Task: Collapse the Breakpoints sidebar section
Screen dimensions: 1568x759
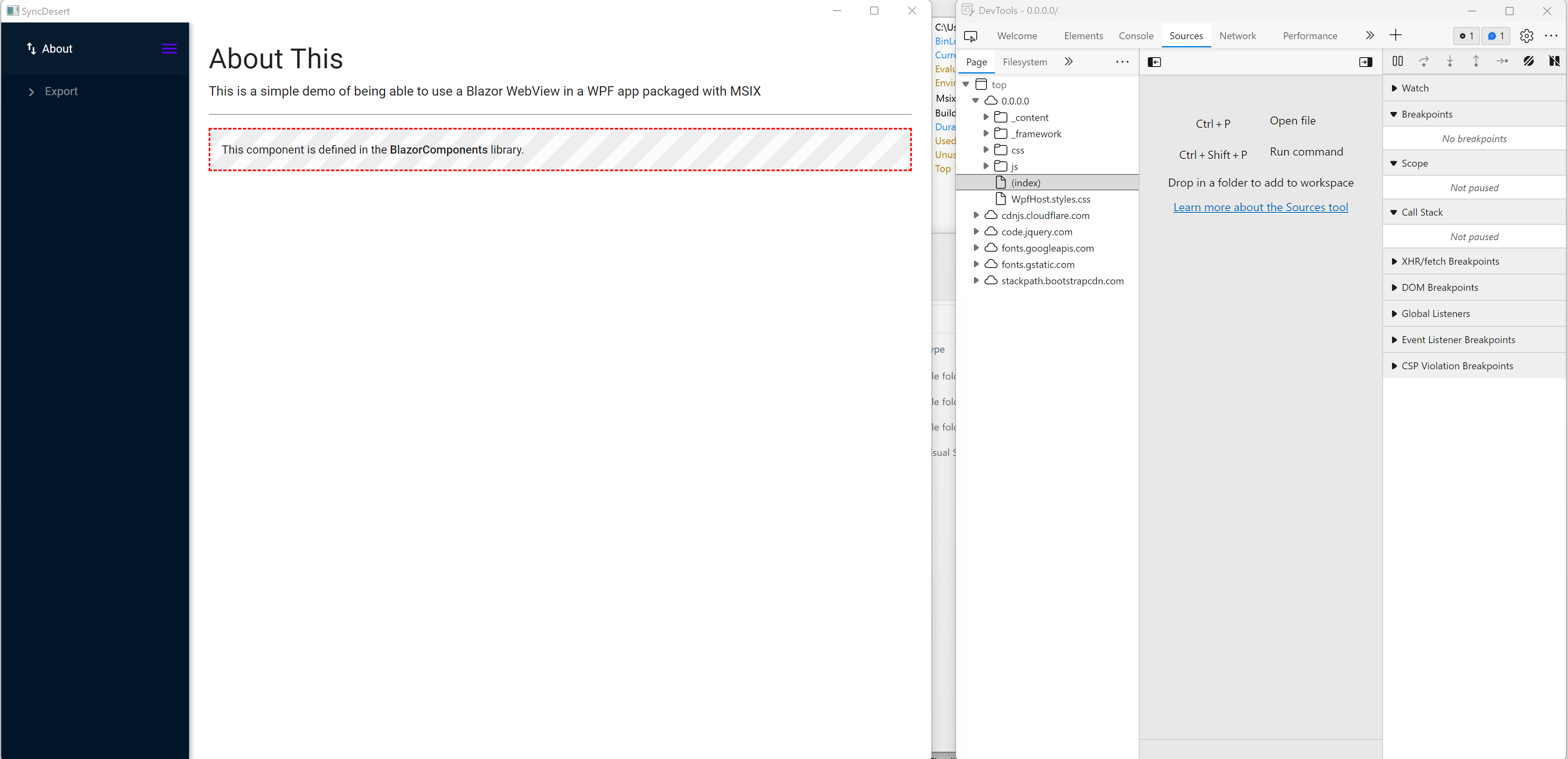Action: (1394, 114)
